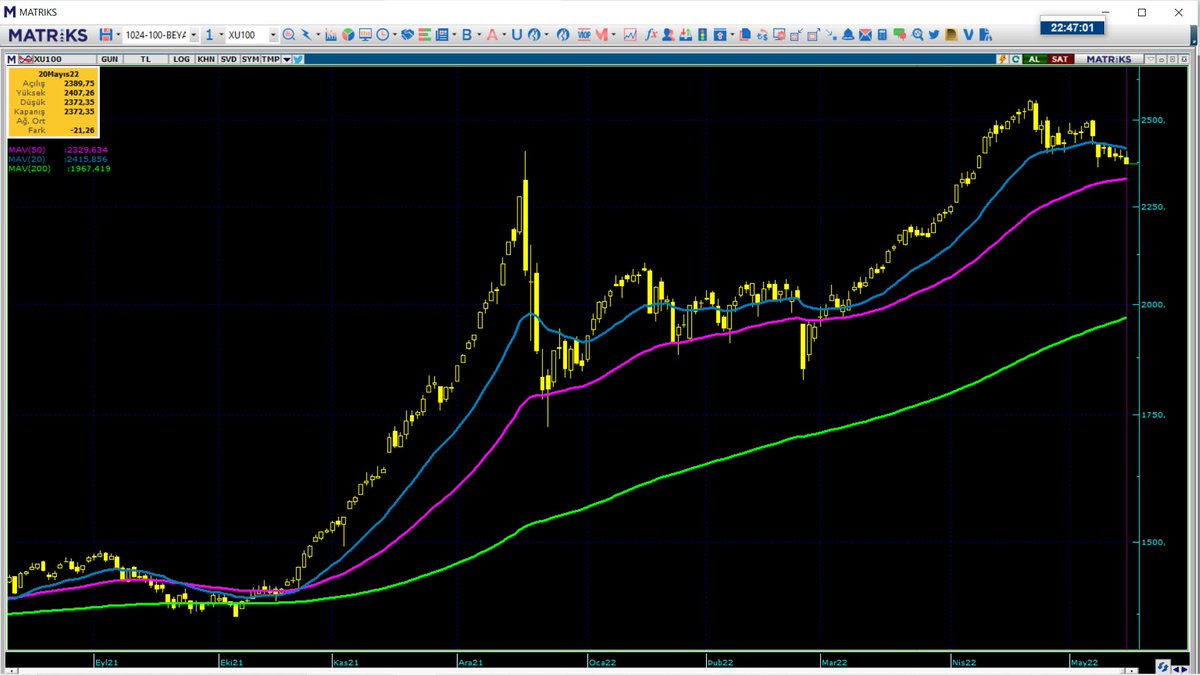Click the lightning bolt icon in chart header
The image size is (1200, 675).
(1002, 59)
